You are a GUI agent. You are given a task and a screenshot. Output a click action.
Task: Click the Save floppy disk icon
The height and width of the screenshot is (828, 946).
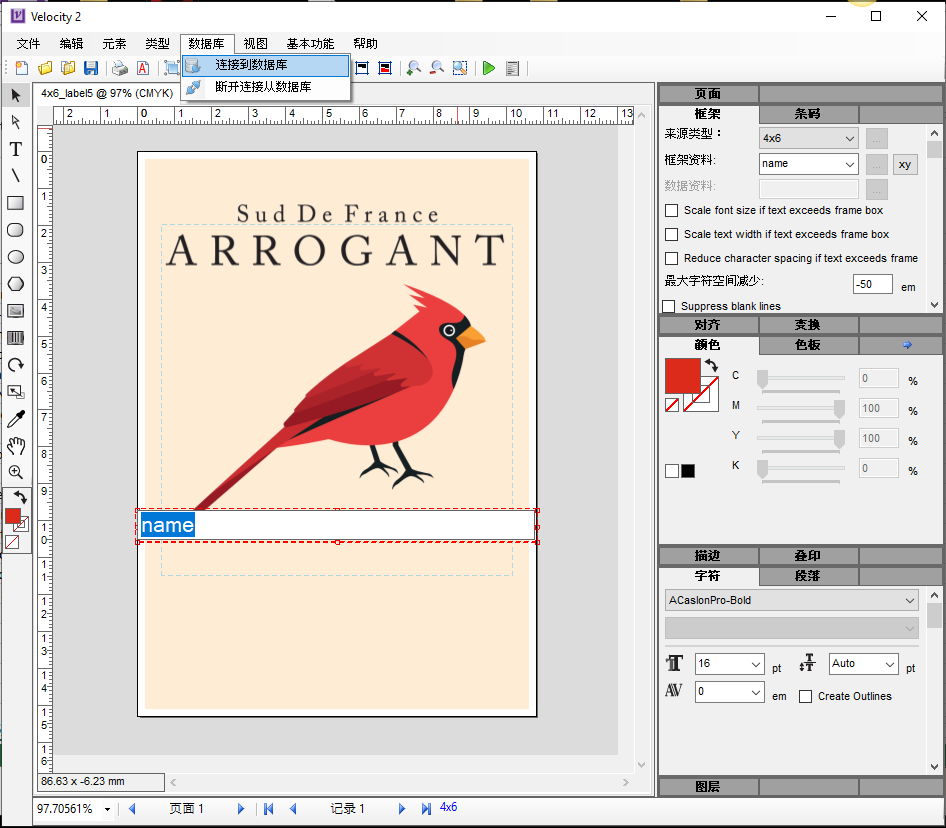pos(91,68)
